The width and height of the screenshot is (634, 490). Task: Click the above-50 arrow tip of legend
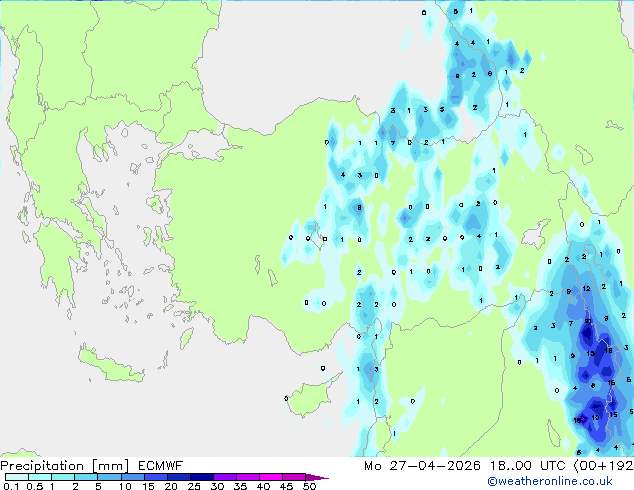click(x=317, y=477)
